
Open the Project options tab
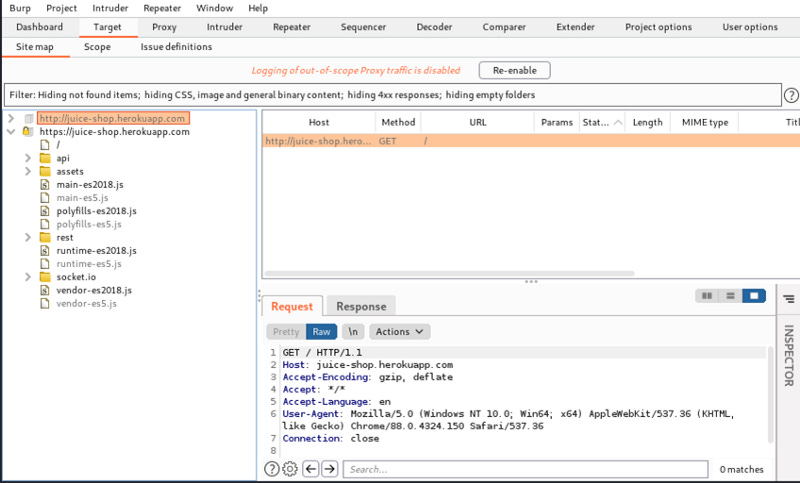click(659, 27)
